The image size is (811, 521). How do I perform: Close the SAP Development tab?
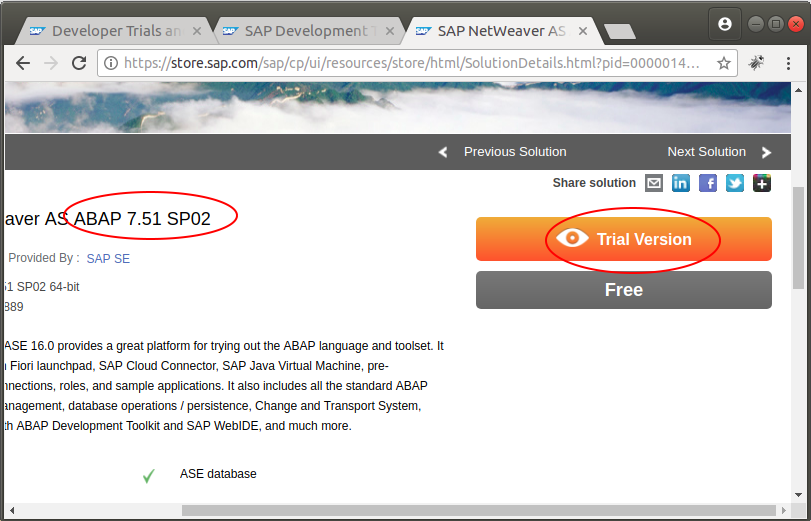pos(390,31)
